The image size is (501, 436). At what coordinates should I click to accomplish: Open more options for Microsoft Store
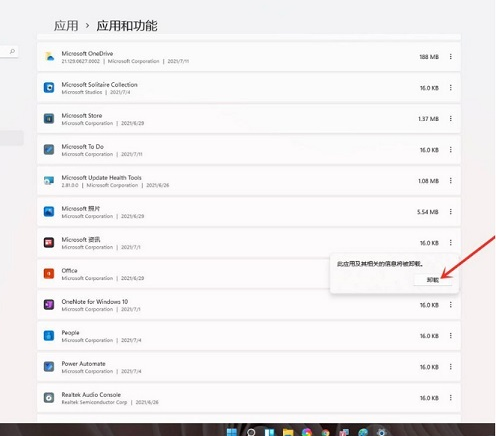click(451, 119)
